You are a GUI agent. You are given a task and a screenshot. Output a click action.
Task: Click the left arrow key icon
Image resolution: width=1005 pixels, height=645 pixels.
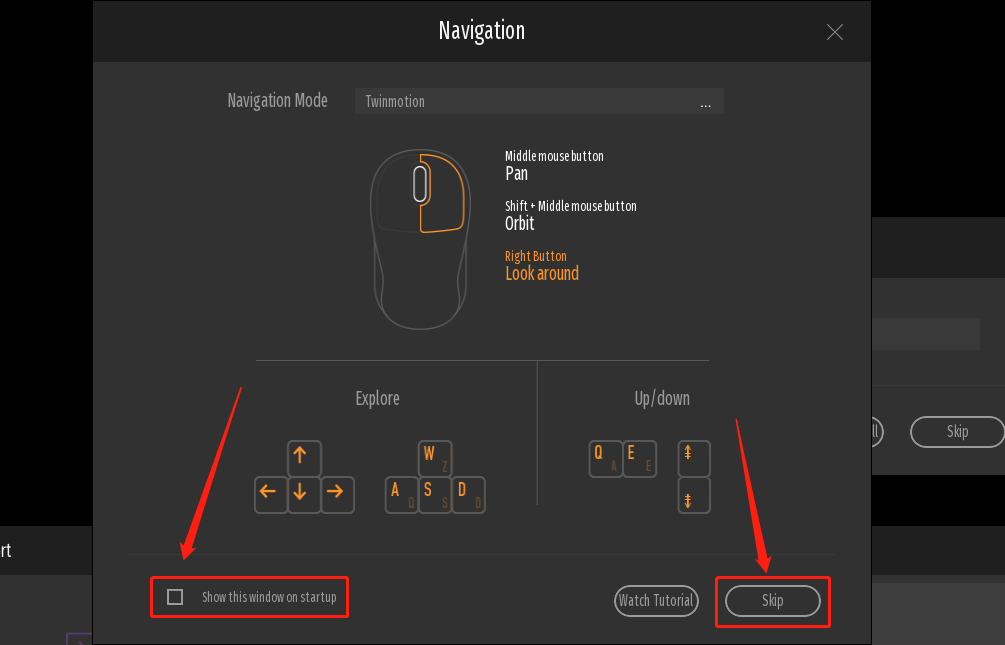pos(270,494)
